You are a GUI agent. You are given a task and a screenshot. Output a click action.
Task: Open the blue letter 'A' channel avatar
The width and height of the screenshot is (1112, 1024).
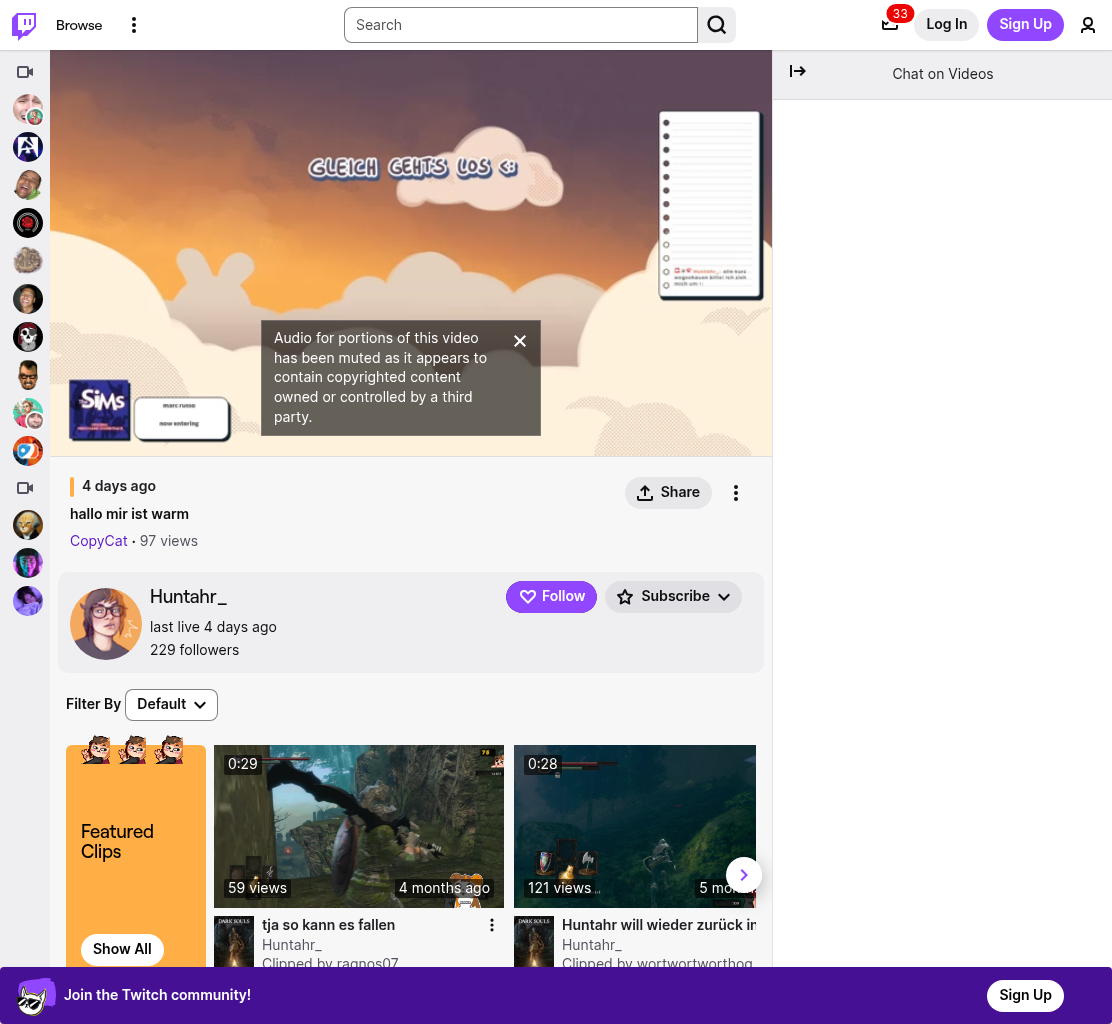pyautogui.click(x=28, y=147)
